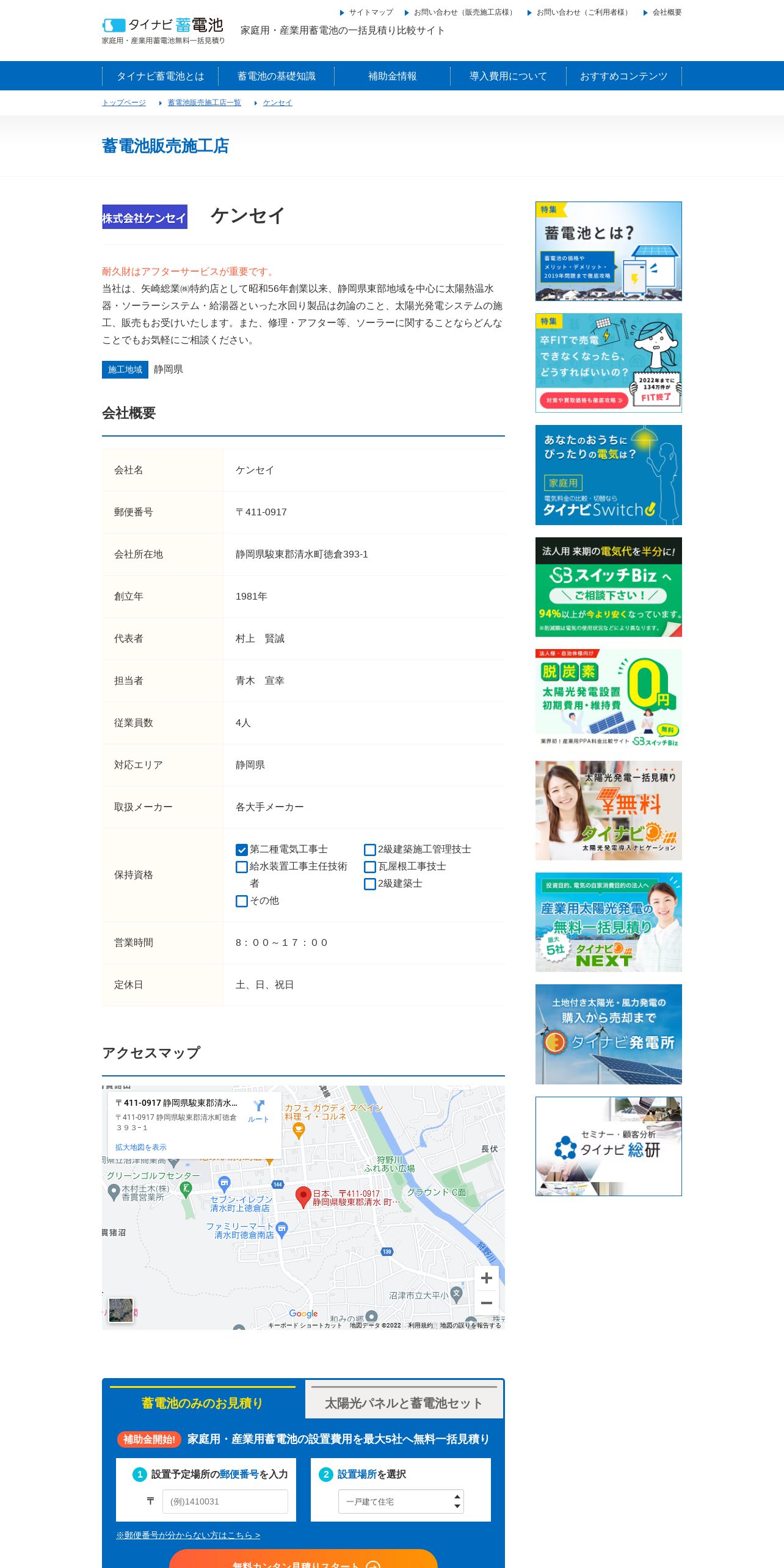Go to トップページ breadcrumb
The image size is (784, 1568).
(124, 103)
